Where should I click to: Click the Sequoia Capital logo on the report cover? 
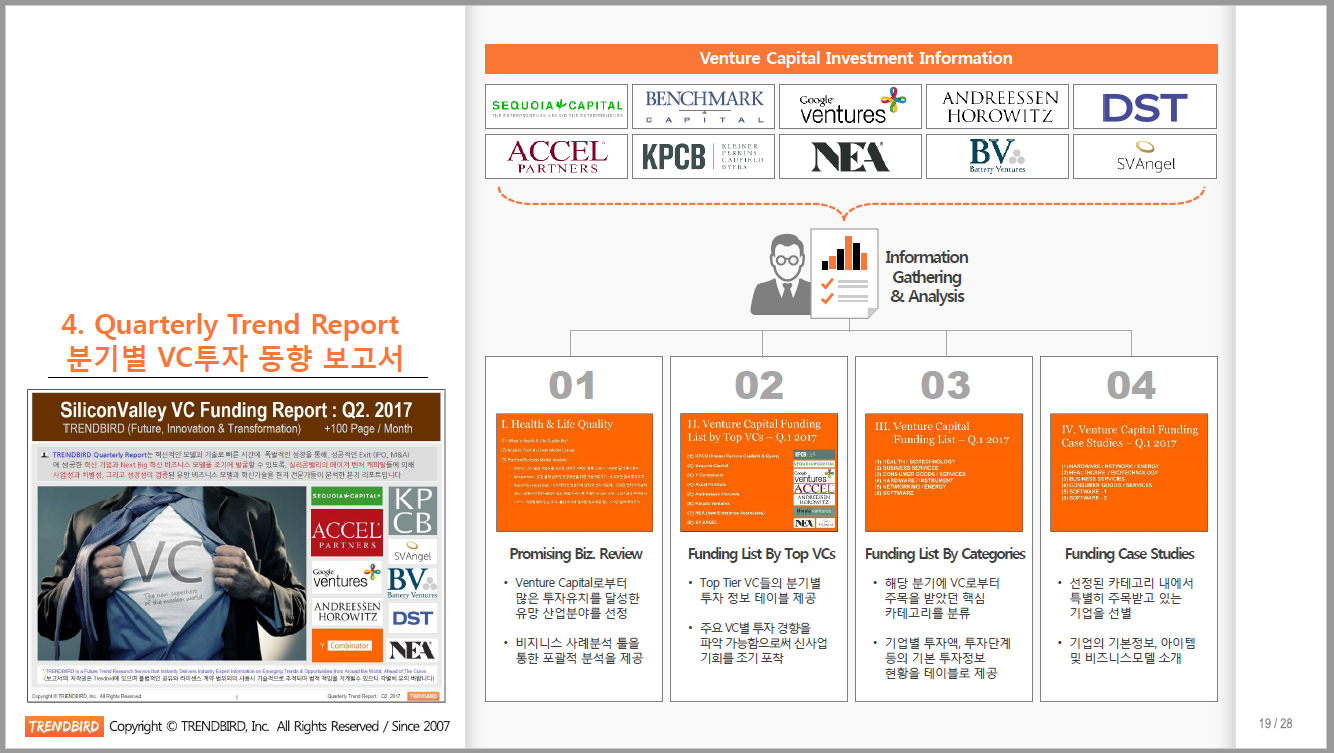[346, 497]
